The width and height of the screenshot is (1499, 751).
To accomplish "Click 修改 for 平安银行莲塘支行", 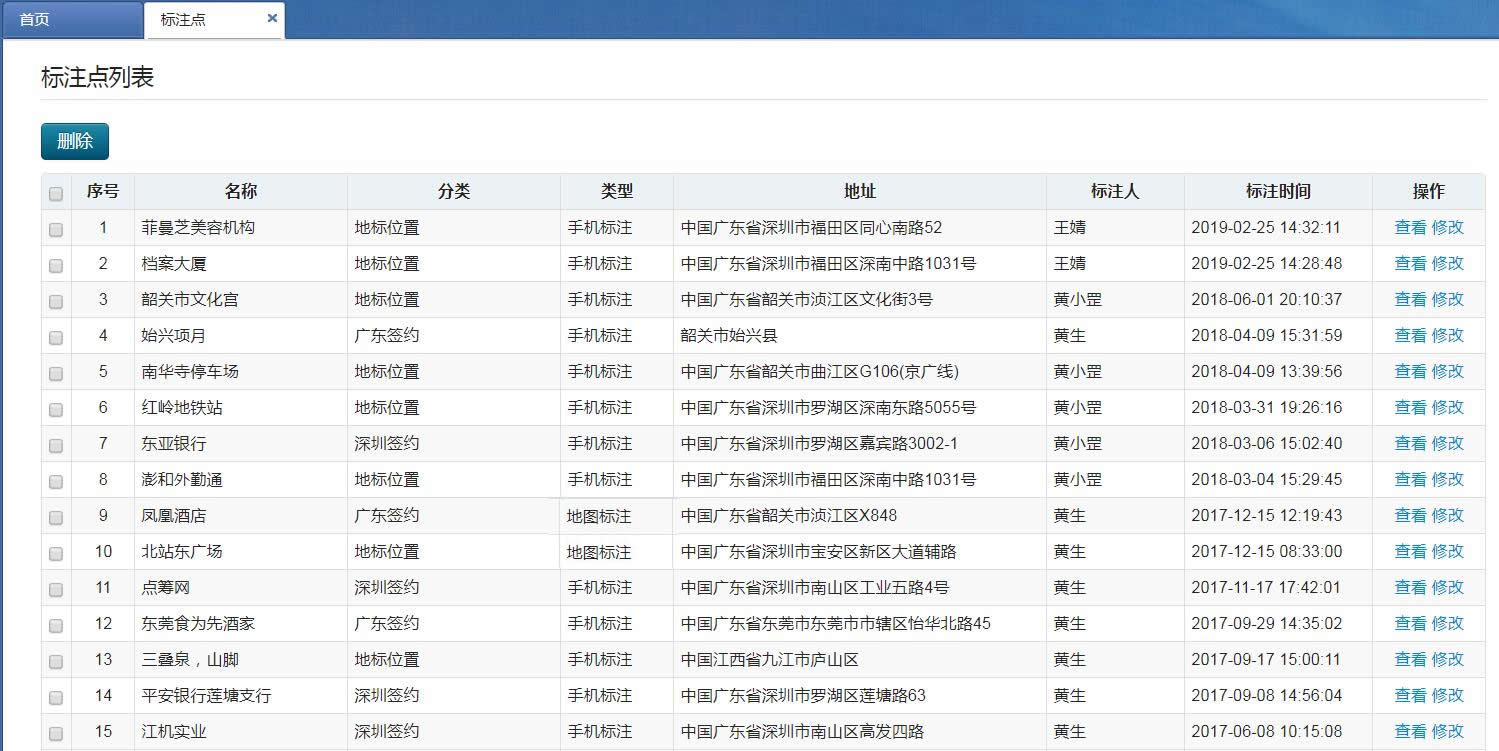I will click(x=1447, y=695).
